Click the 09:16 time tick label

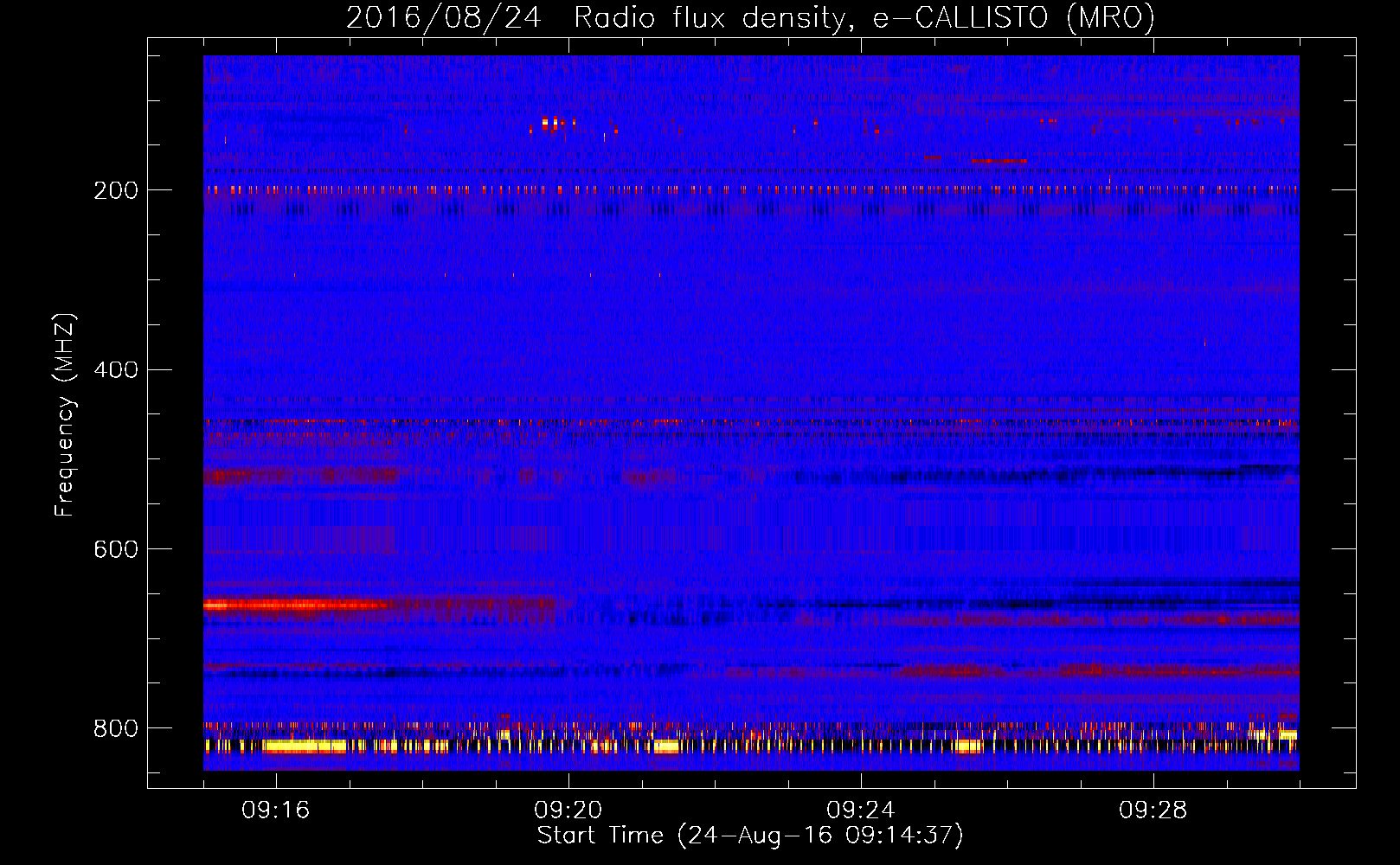[276, 811]
